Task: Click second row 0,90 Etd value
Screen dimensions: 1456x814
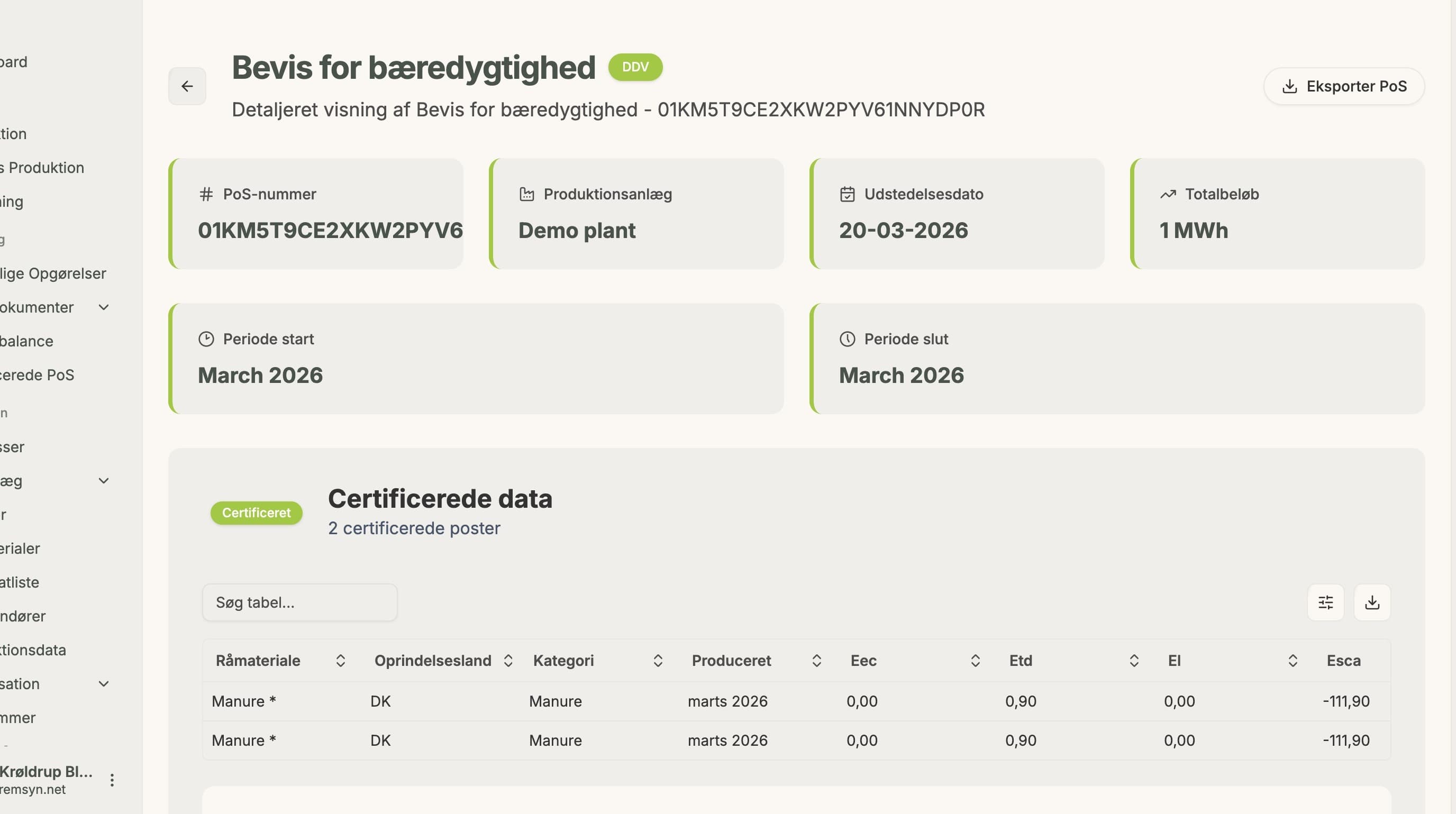Action: pyautogui.click(x=1020, y=740)
